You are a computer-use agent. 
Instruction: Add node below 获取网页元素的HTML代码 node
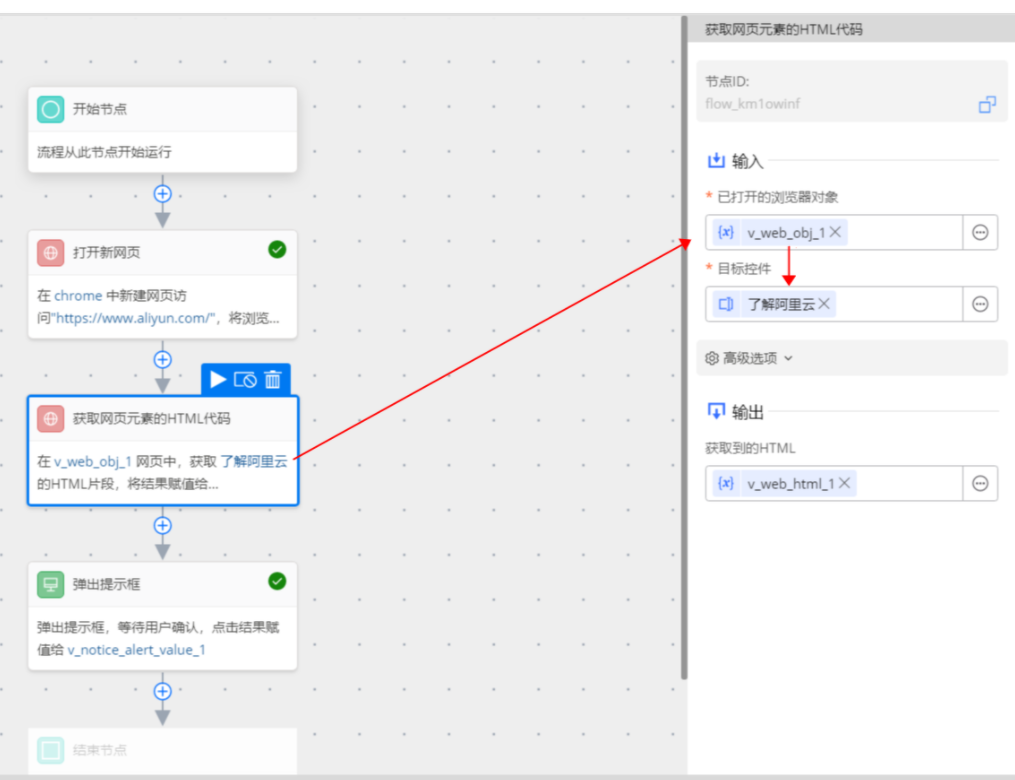point(162,525)
